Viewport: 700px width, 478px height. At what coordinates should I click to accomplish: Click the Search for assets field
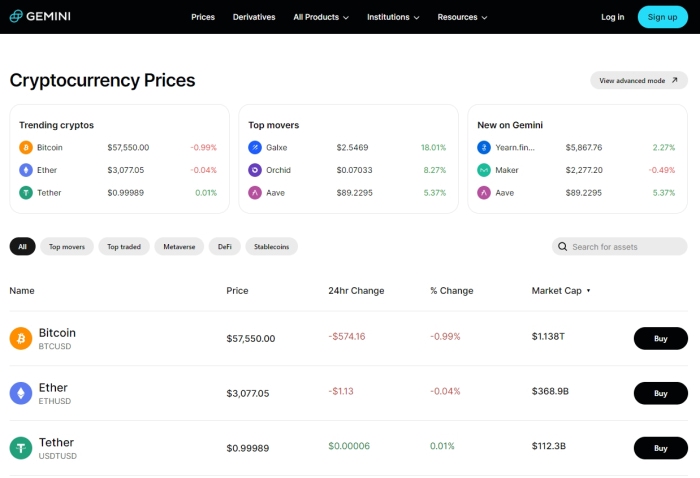pos(626,246)
